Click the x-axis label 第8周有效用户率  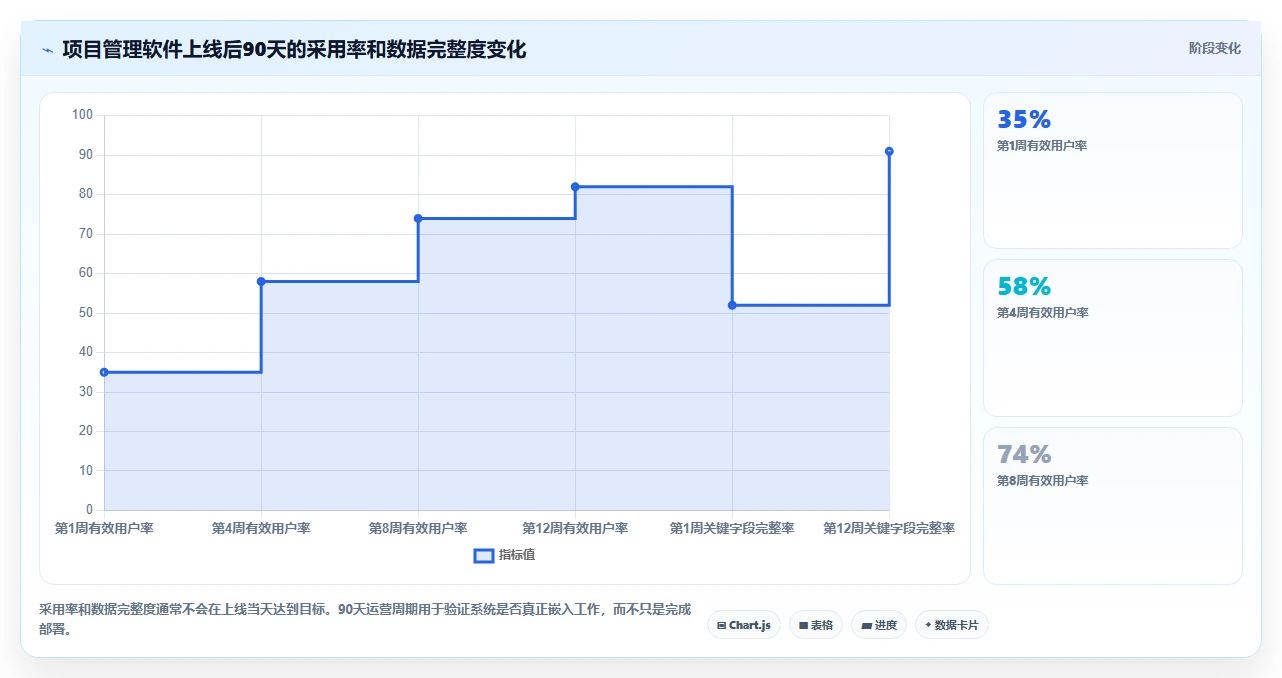(418, 528)
